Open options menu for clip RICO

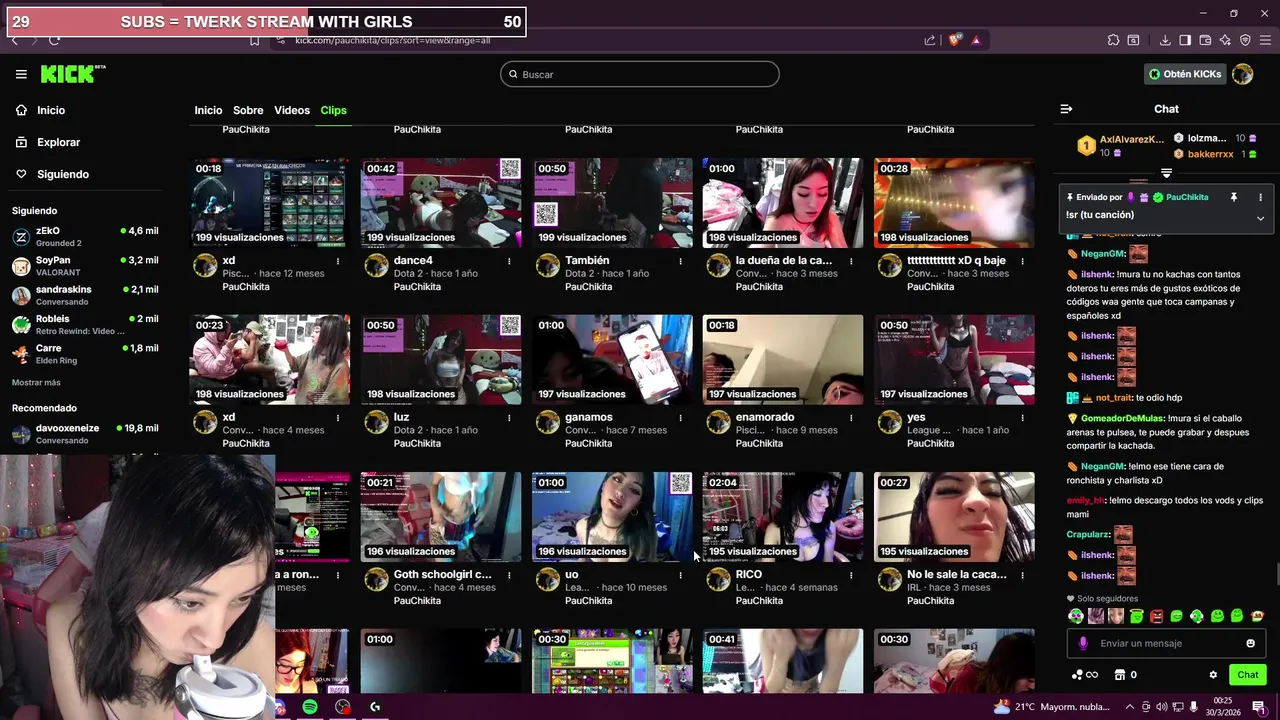[x=851, y=575]
